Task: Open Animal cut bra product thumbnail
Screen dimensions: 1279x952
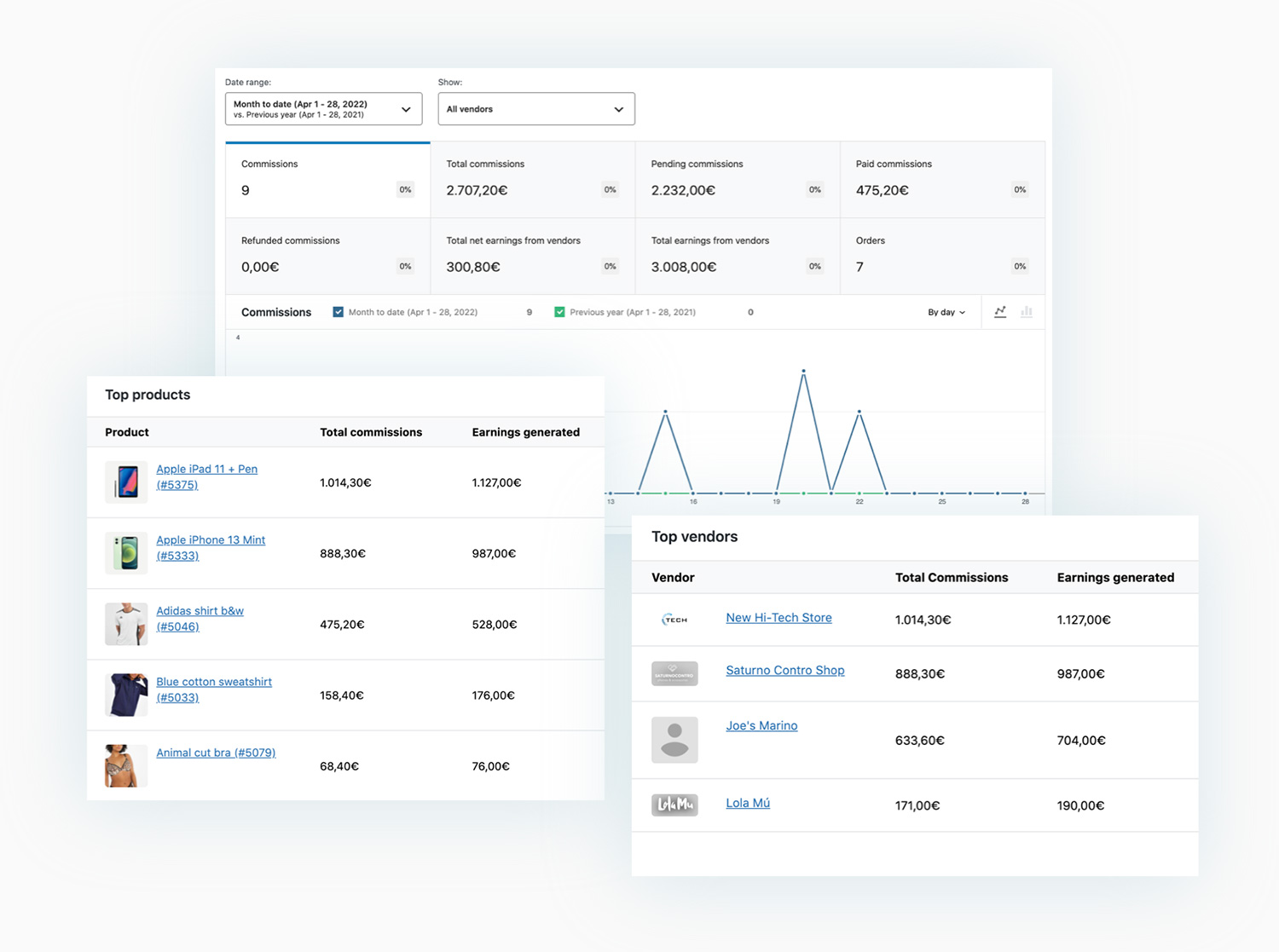Action: click(x=126, y=765)
